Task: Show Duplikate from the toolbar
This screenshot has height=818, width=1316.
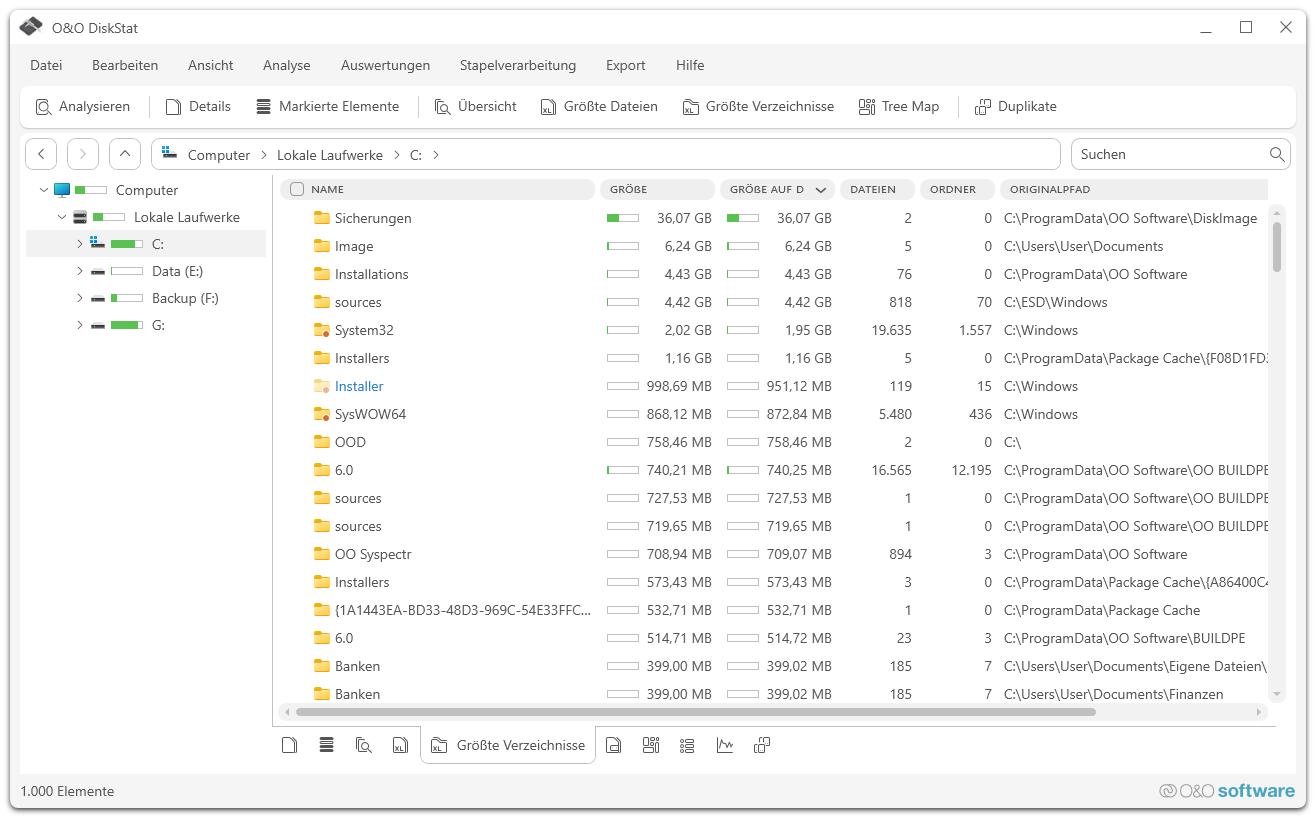Action: click(x=1016, y=107)
